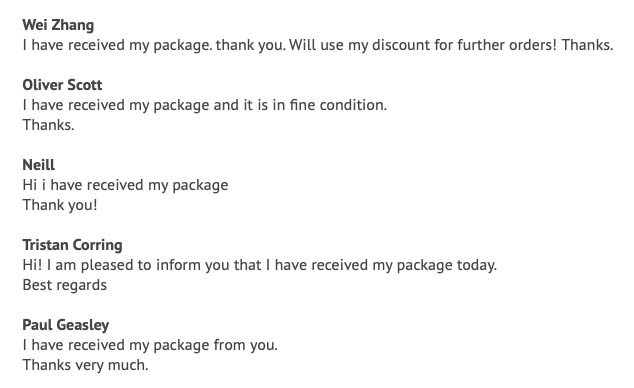
Task: Open the Tristan Corring name heading
Action: click(72, 245)
